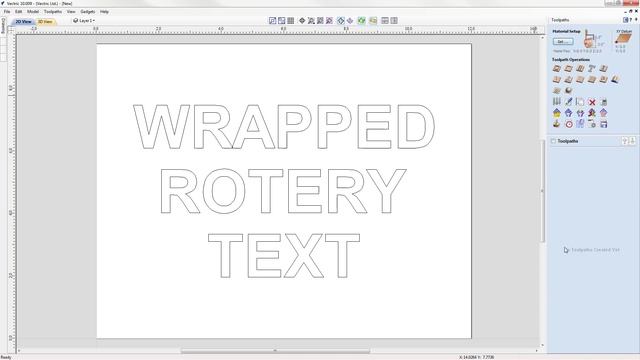The image size is (640, 360).
Task: Select the Profile toolpath icon
Action: click(x=557, y=69)
